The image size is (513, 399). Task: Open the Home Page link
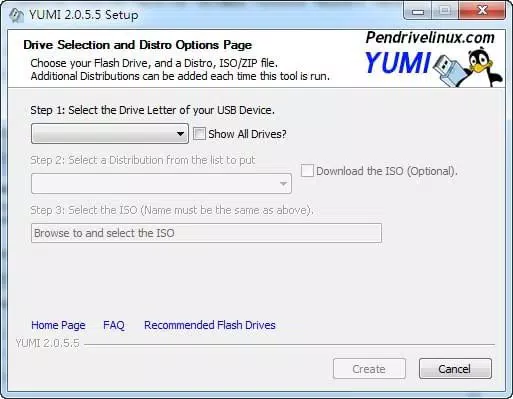[58, 325]
